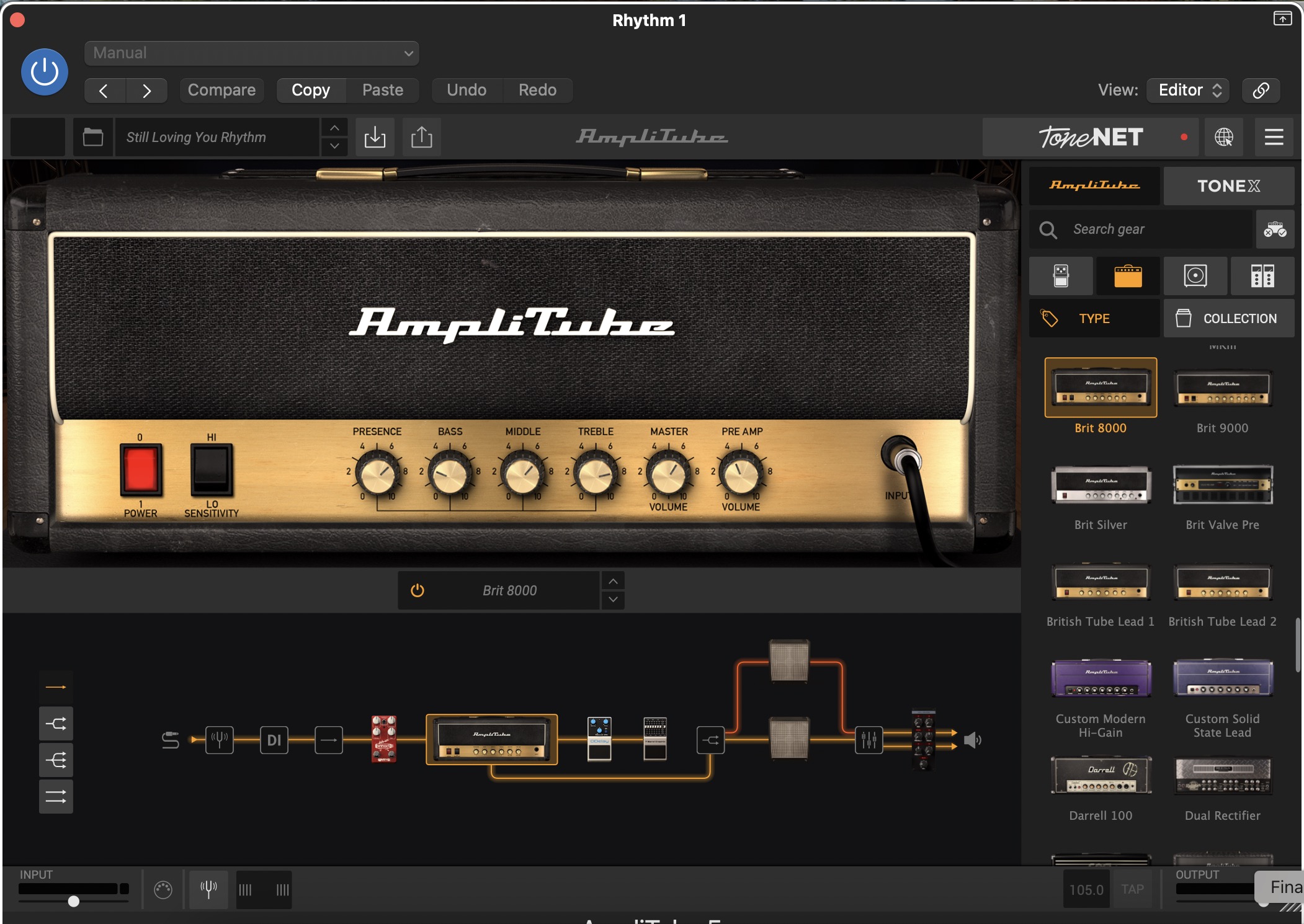Toggle the tuner button in bottom bar
This screenshot has width=1304, height=924.
point(208,889)
